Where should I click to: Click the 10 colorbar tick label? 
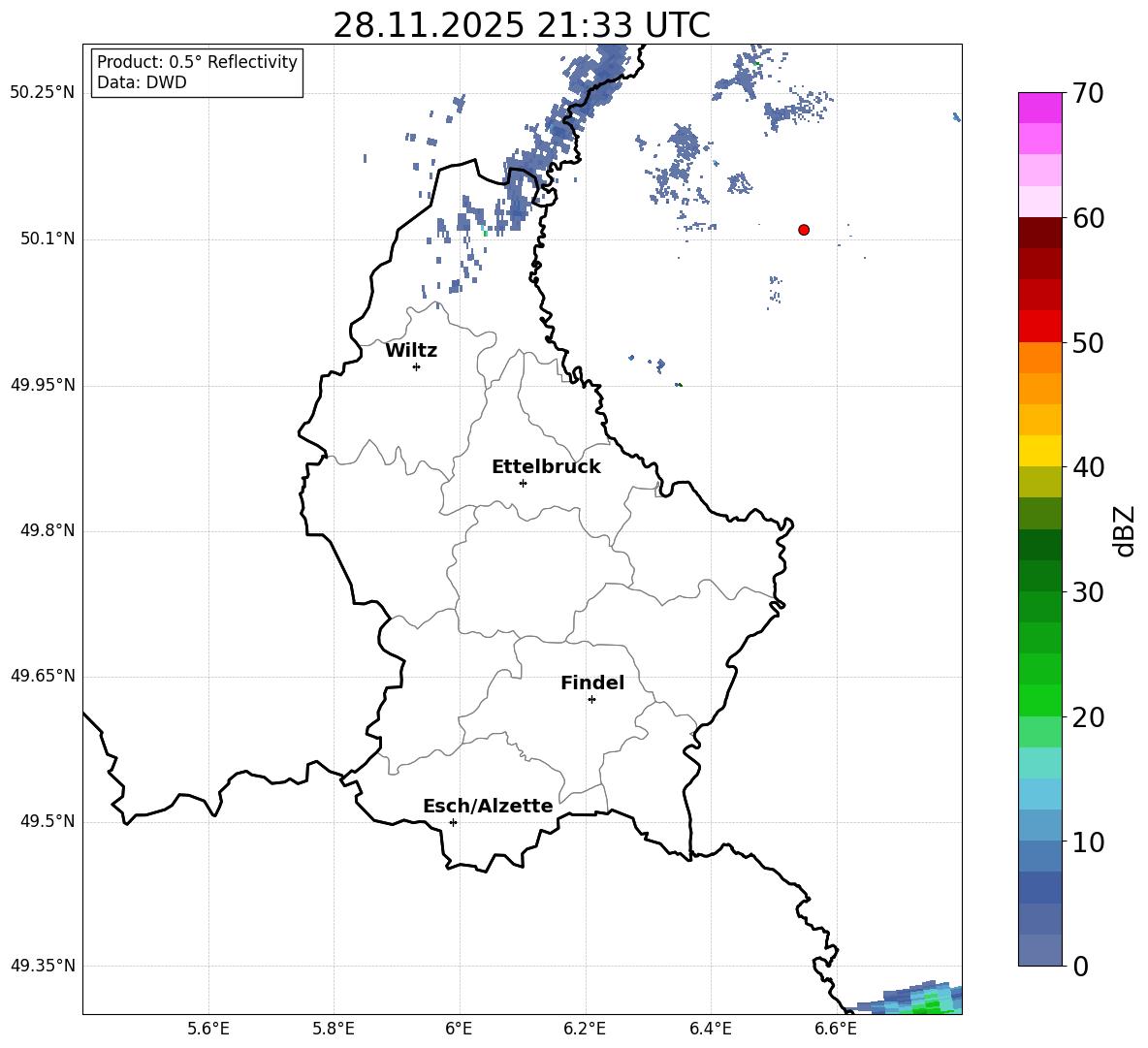1088,842
